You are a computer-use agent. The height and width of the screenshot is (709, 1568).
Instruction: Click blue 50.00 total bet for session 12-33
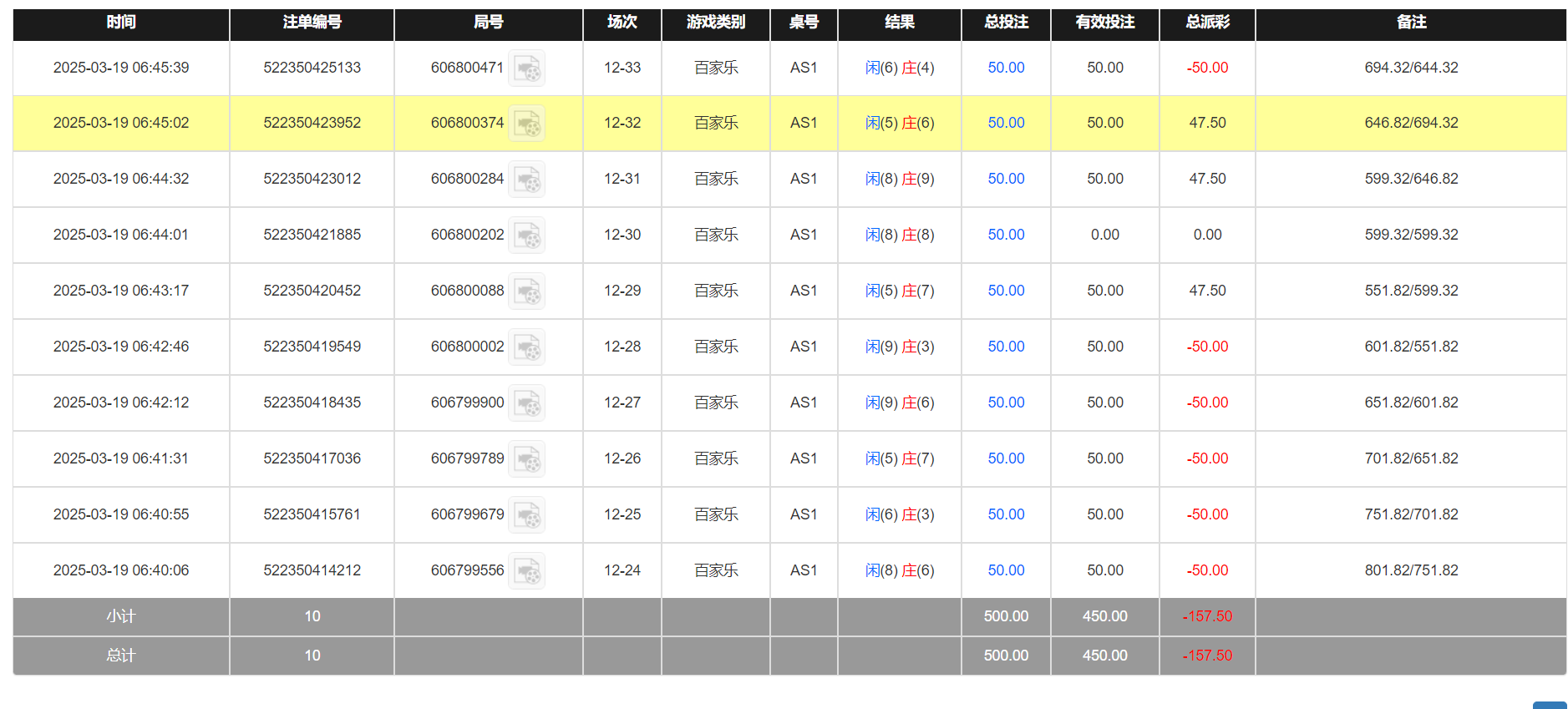pos(1006,68)
